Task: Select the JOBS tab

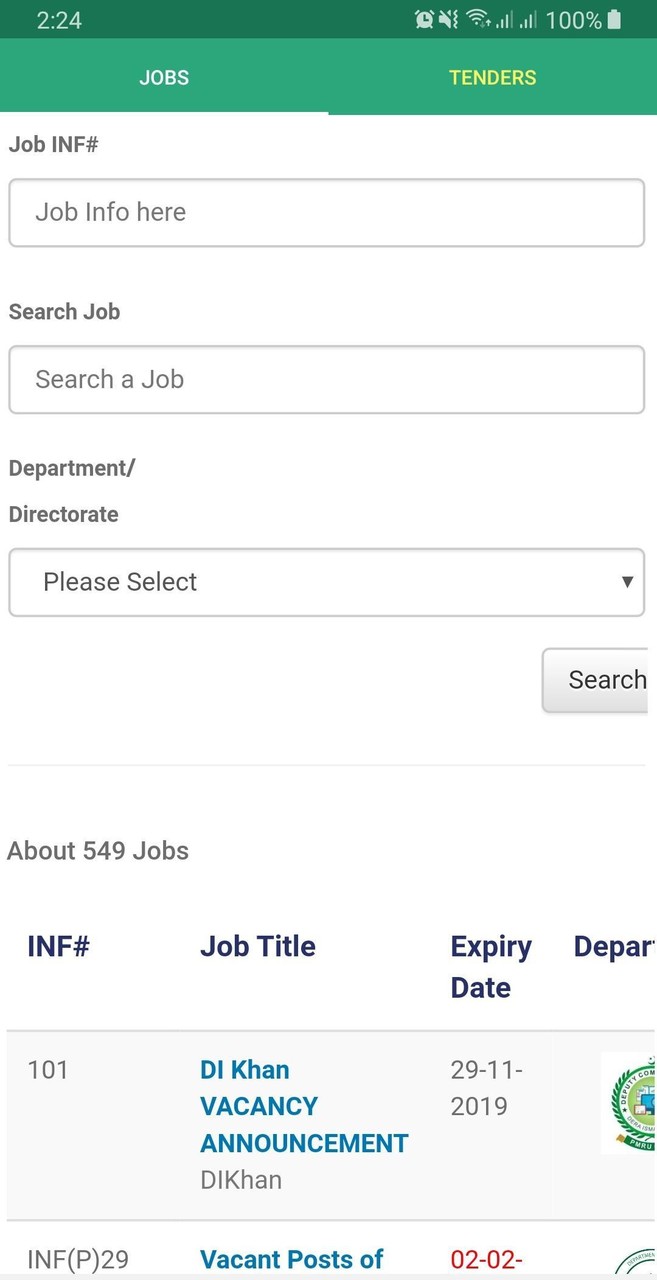Action: click(x=164, y=77)
